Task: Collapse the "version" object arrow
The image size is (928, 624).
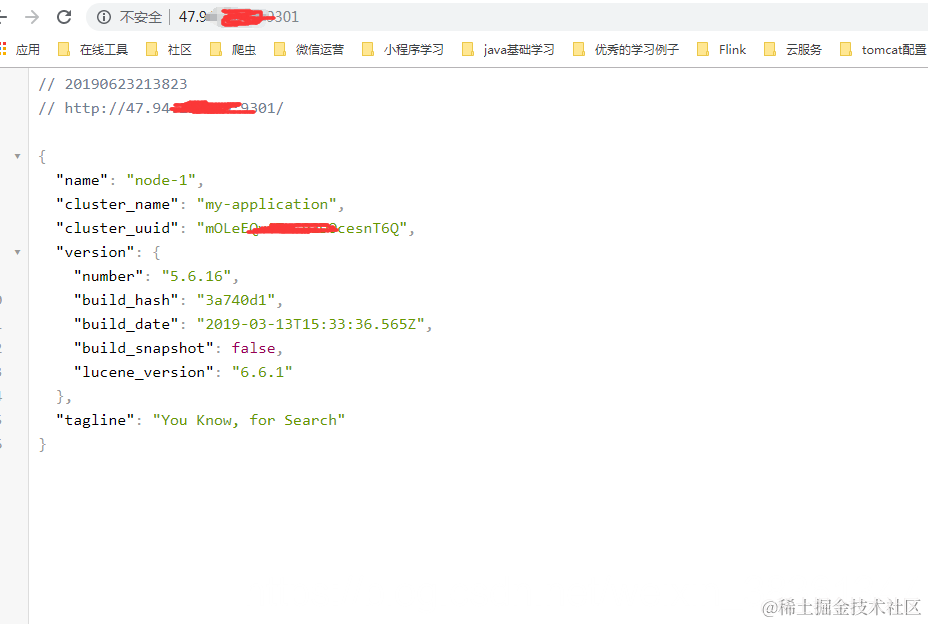Action: [18, 252]
